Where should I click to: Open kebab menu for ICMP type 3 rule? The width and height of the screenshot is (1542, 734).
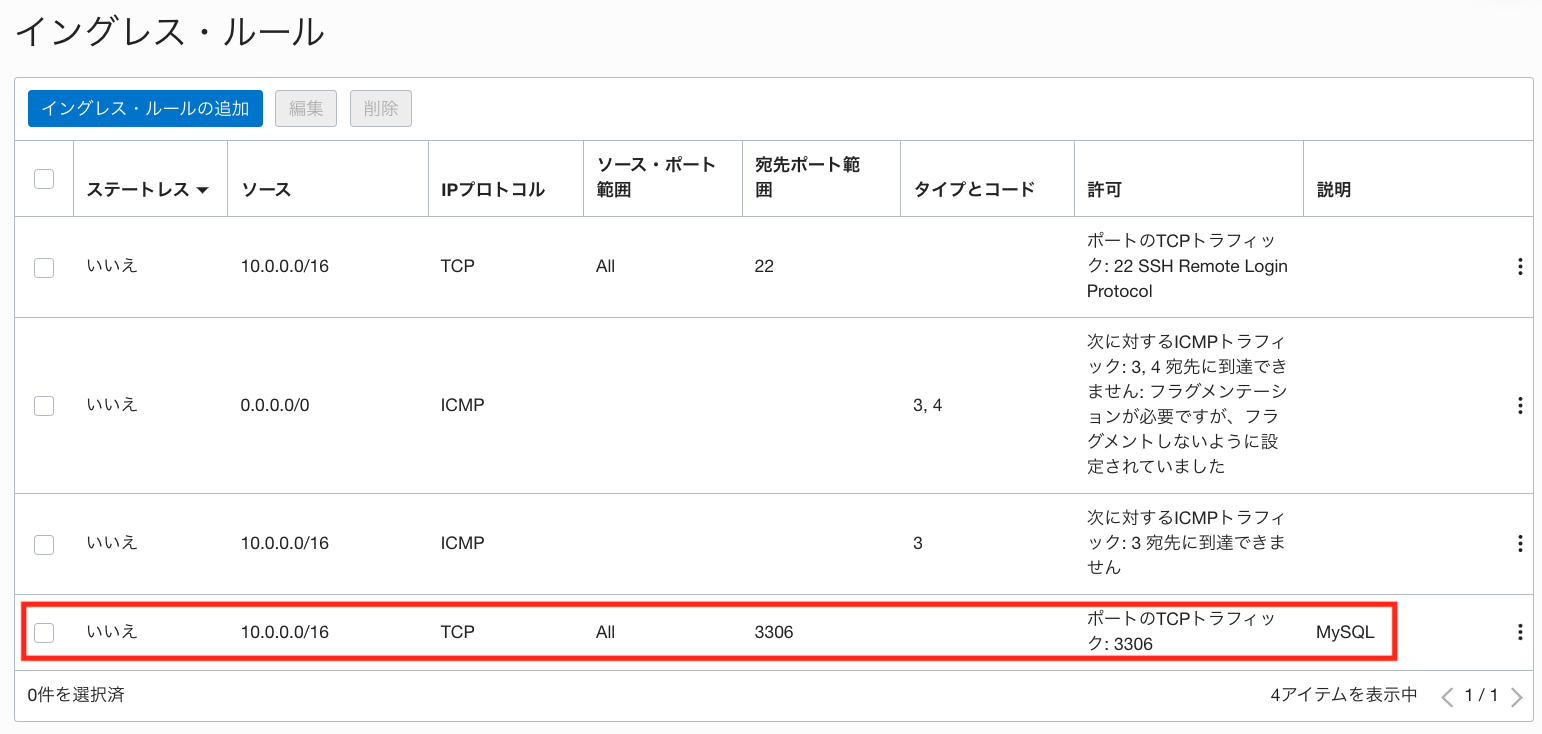(x=1519, y=543)
